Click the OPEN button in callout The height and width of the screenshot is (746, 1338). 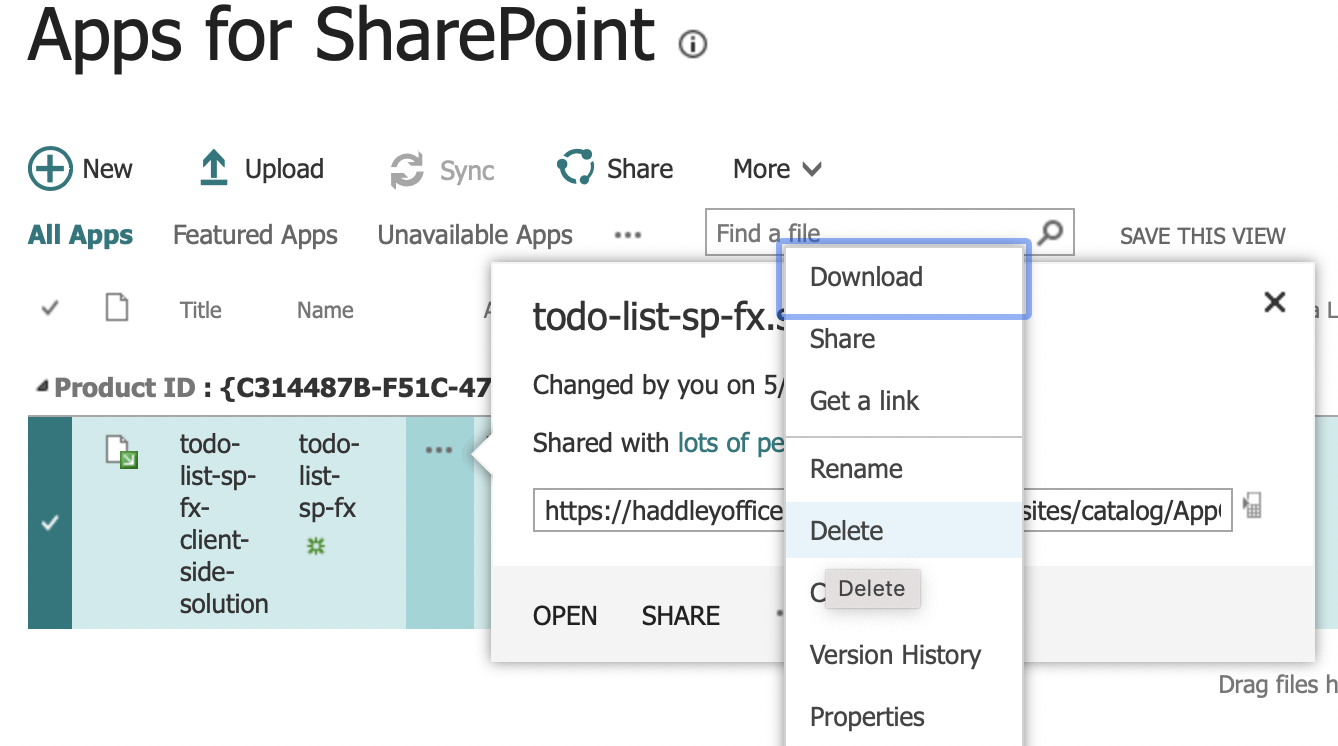point(565,616)
